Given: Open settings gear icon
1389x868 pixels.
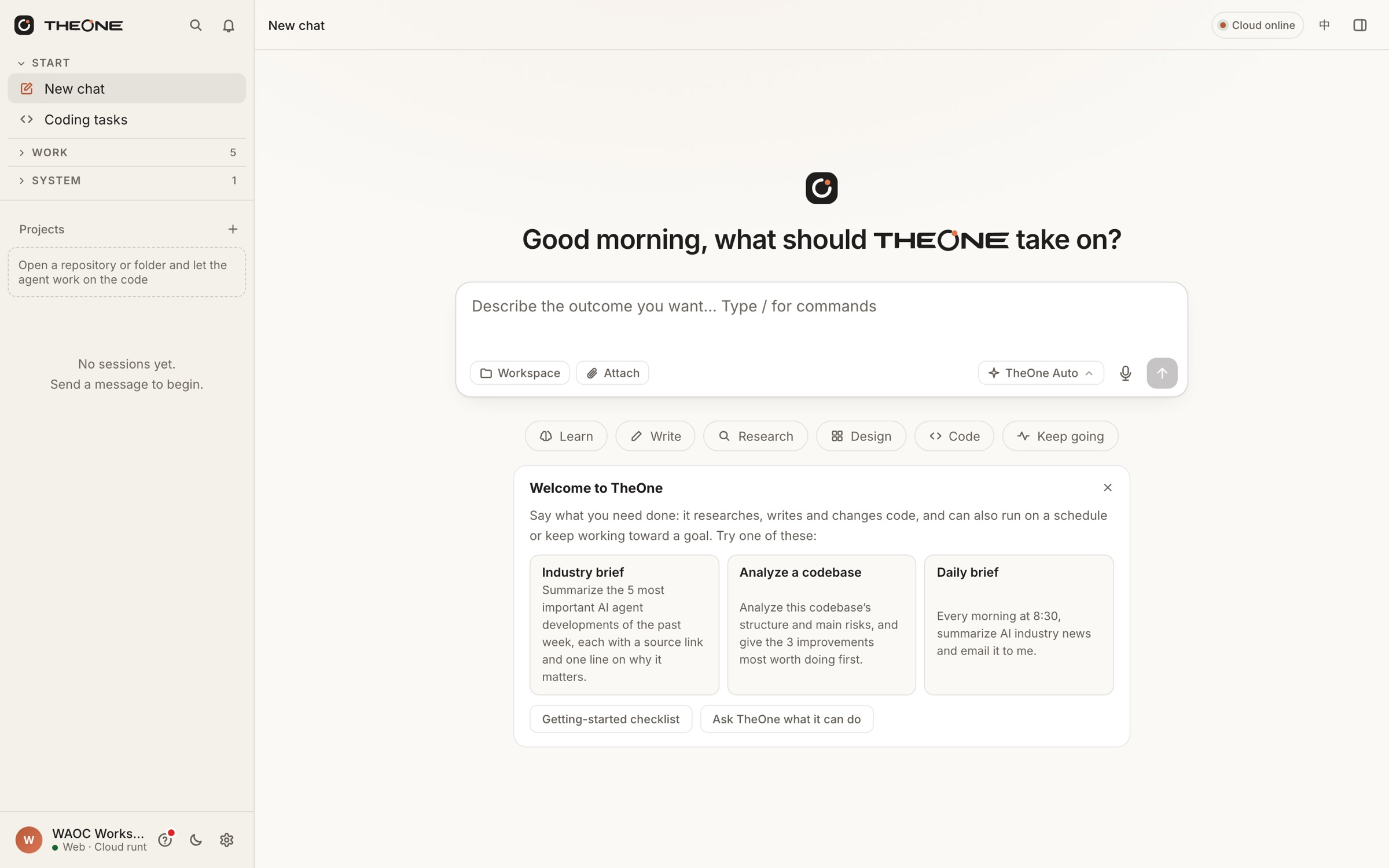Looking at the screenshot, I should click(226, 839).
